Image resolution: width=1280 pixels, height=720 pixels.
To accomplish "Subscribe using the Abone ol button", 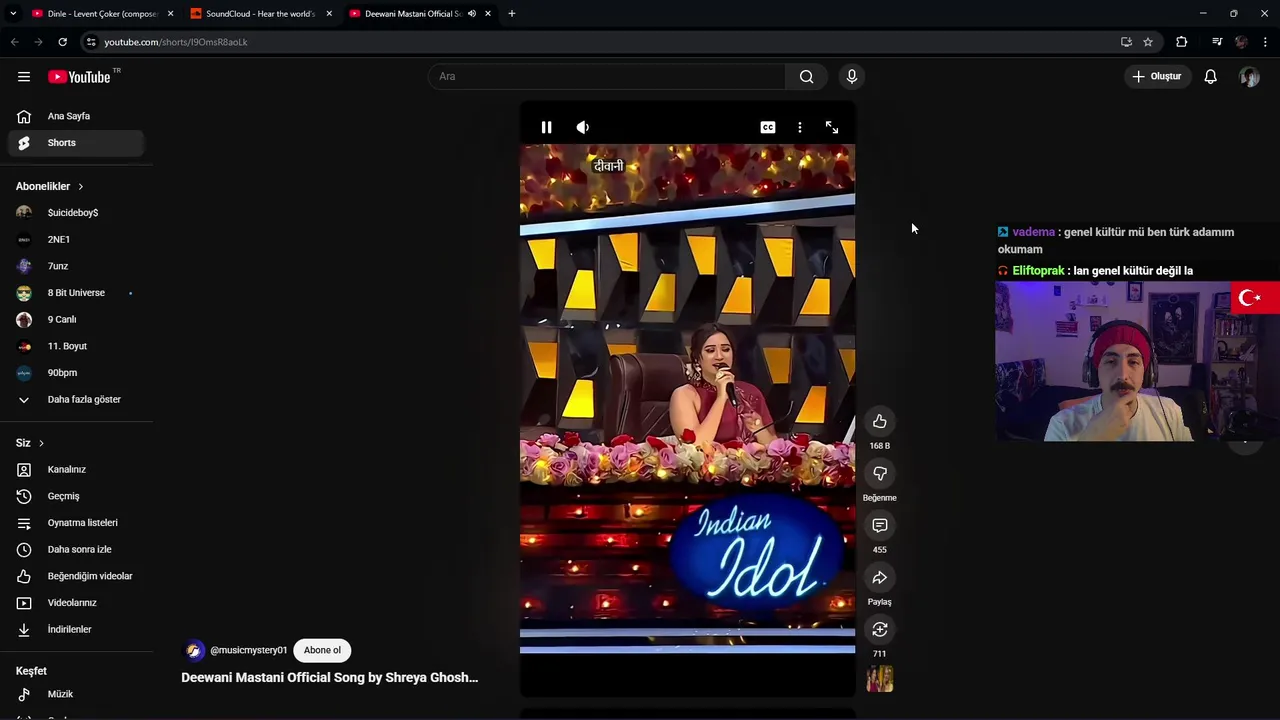I will [x=322, y=650].
